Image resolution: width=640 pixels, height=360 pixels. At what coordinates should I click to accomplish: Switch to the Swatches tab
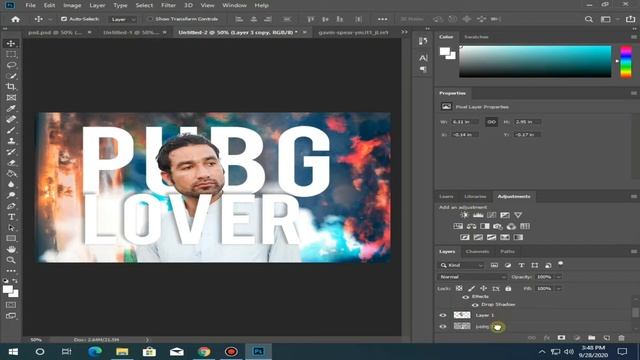point(476,37)
